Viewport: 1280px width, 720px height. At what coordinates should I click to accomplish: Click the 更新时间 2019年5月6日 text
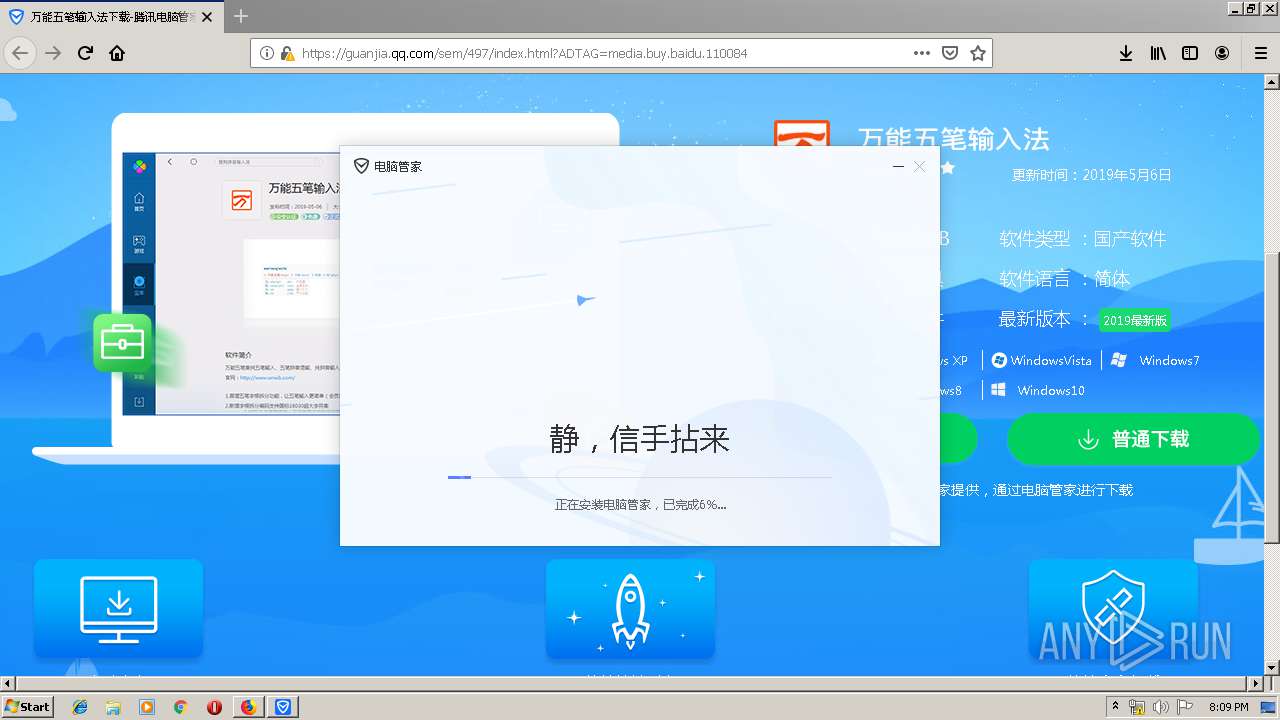(1091, 175)
